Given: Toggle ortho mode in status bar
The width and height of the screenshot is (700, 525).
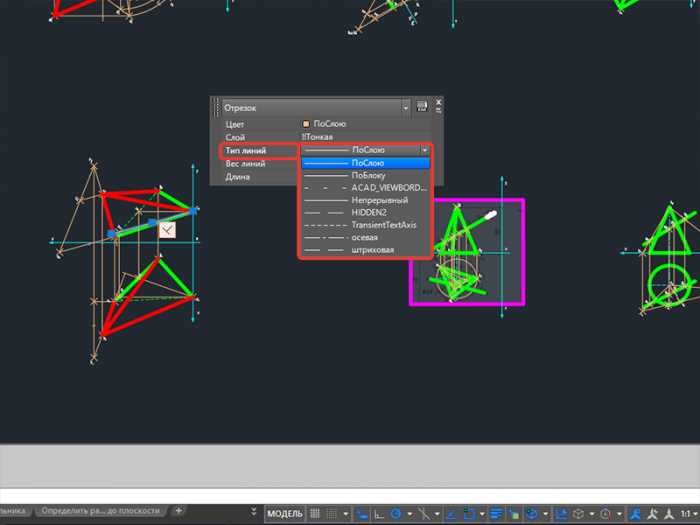Looking at the screenshot, I should click(379, 513).
